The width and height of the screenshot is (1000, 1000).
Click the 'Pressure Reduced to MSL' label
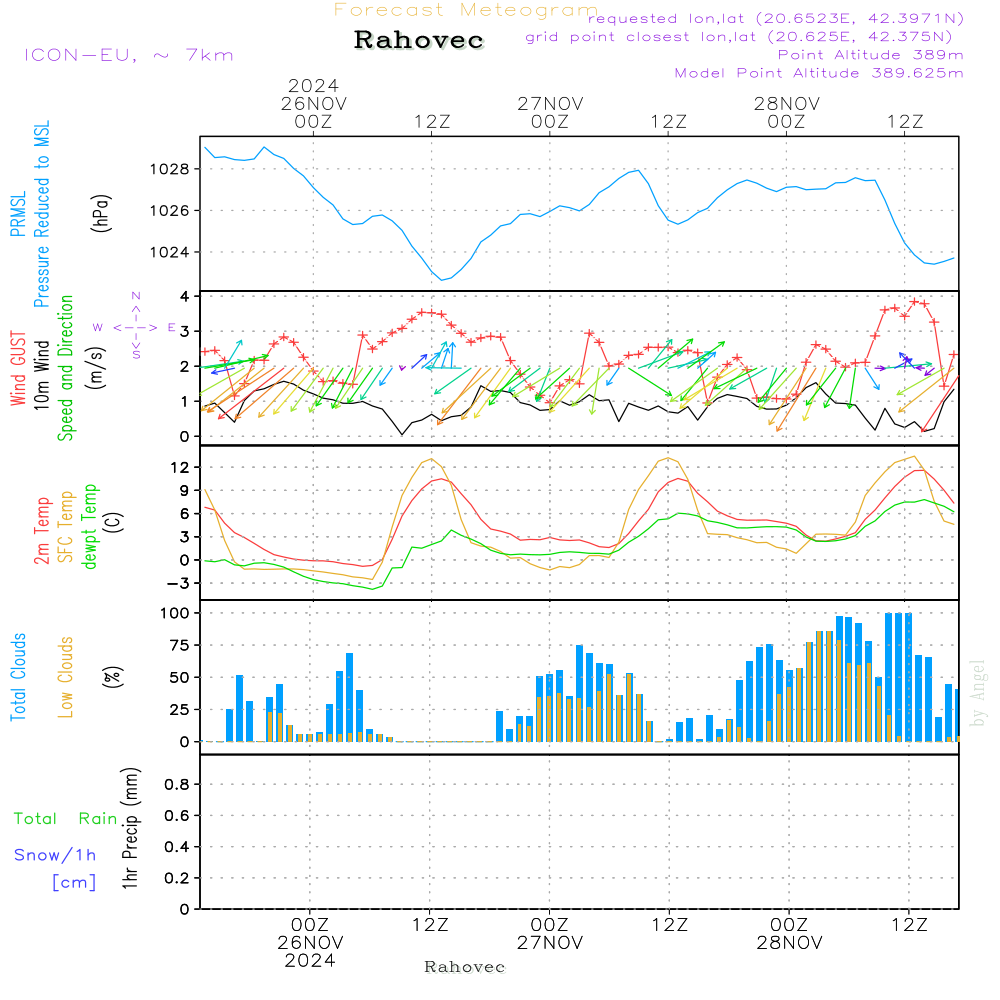[41, 214]
